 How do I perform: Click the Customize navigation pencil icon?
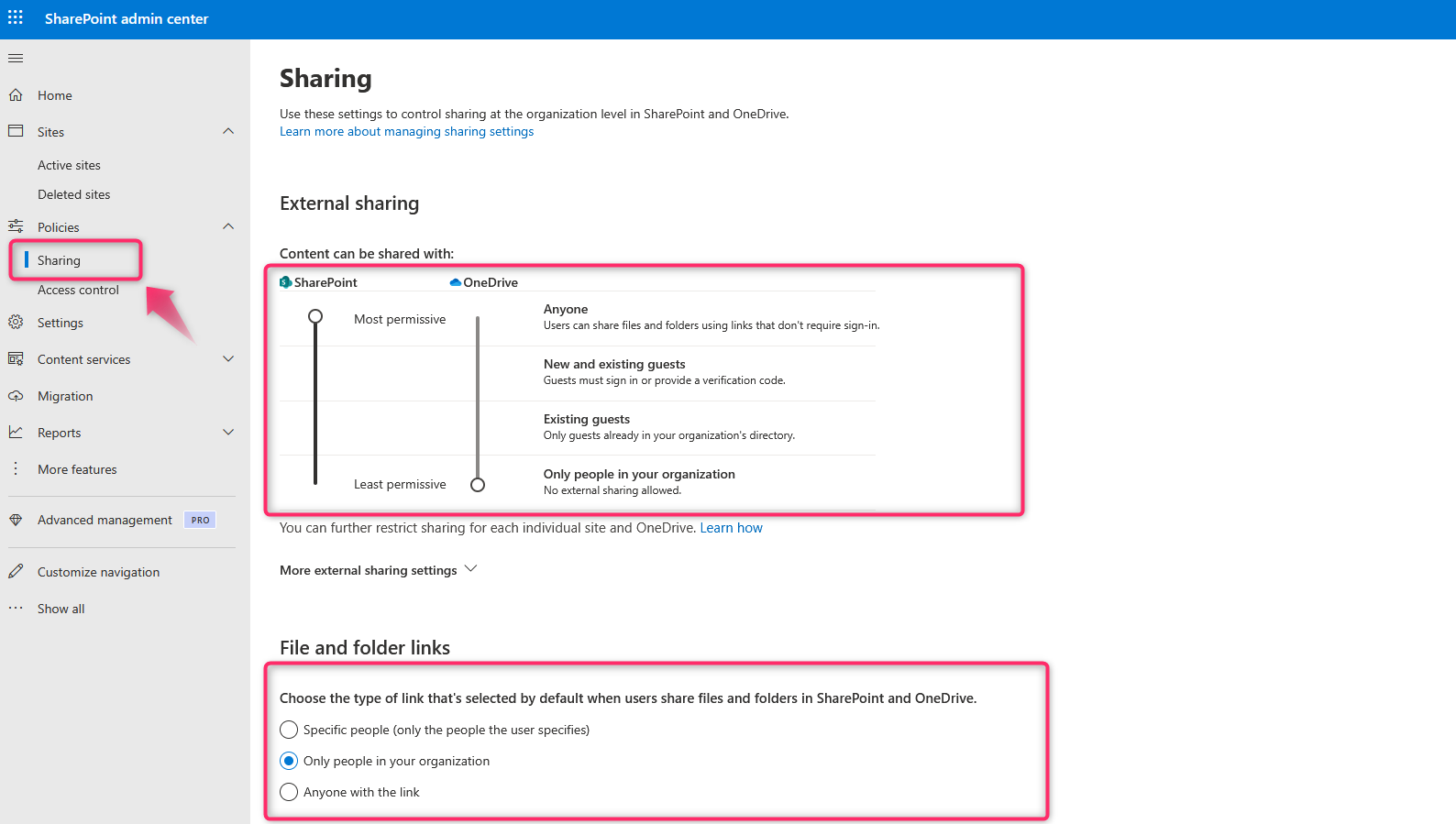tap(16, 571)
